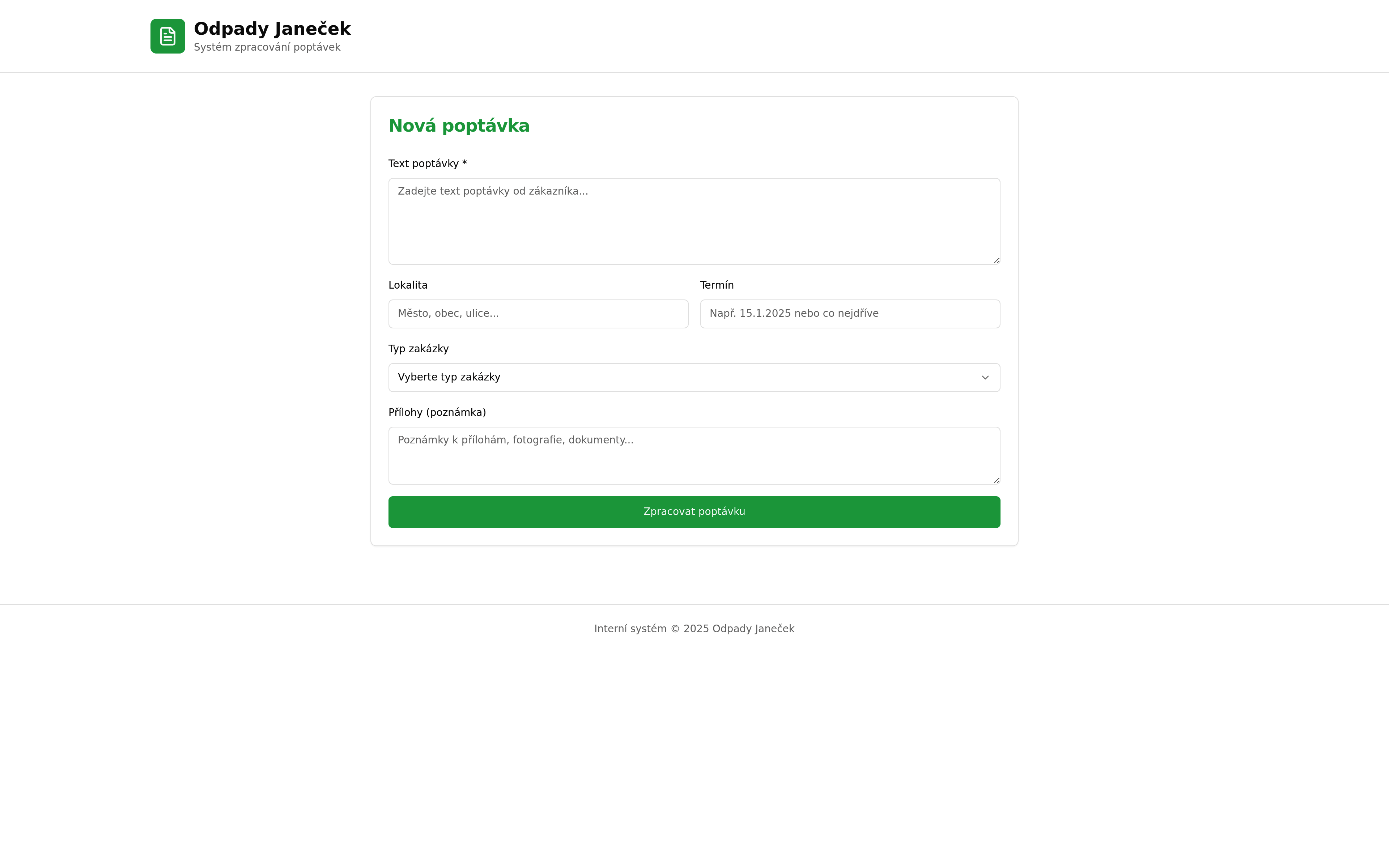Viewport: 1389px width, 868px height.
Task: Click the Interní systém copyright footer text
Action: coord(694,629)
